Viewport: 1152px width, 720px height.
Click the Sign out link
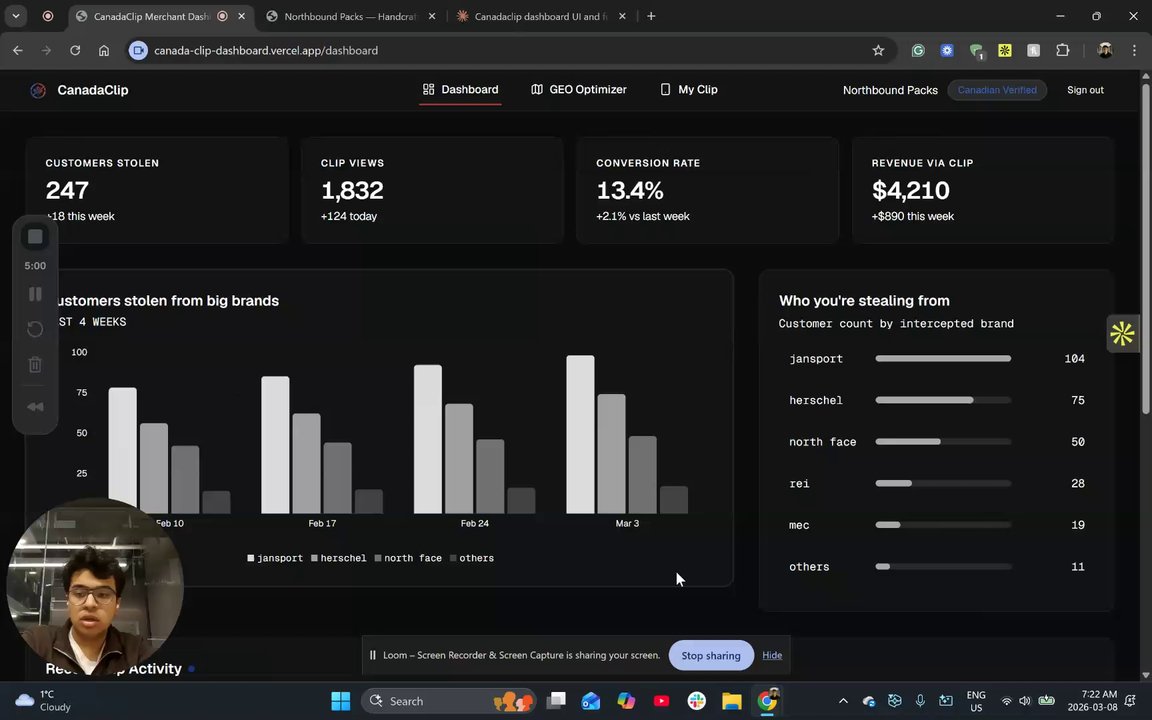point(1085,90)
